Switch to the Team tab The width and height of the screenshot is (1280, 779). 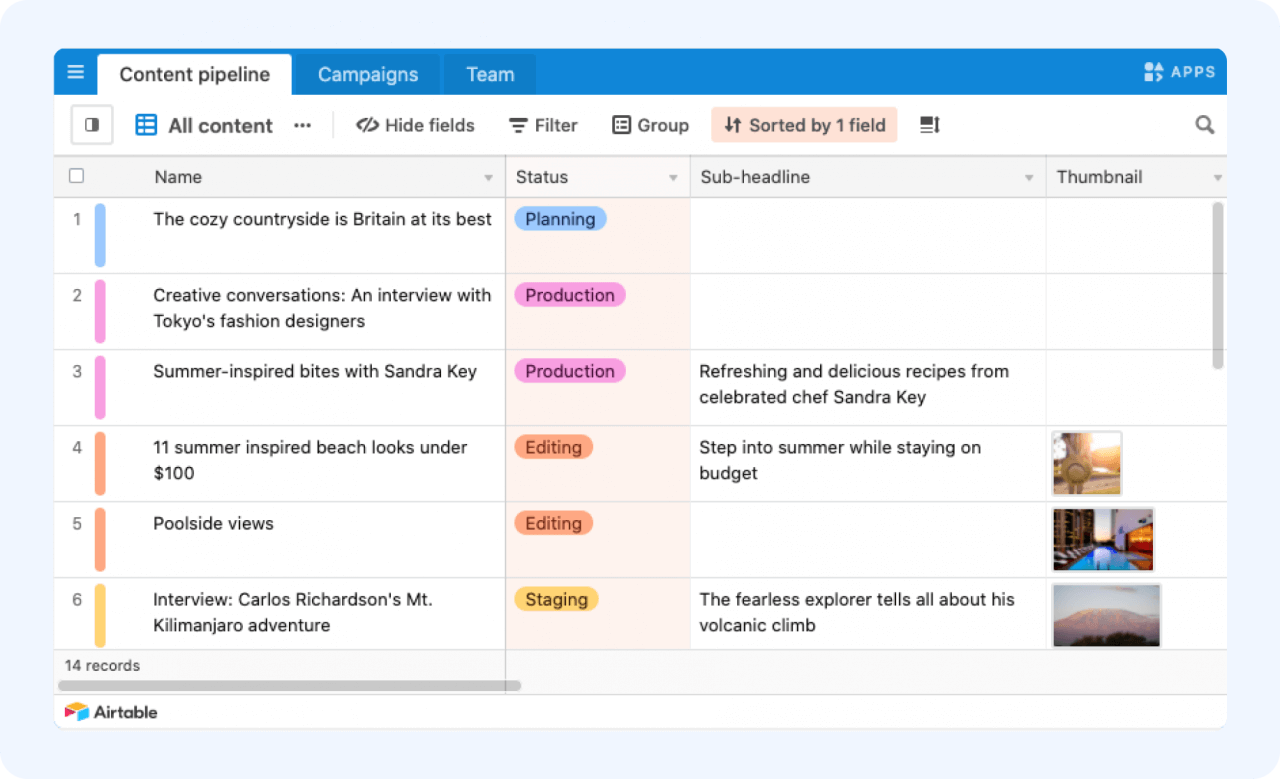click(489, 74)
